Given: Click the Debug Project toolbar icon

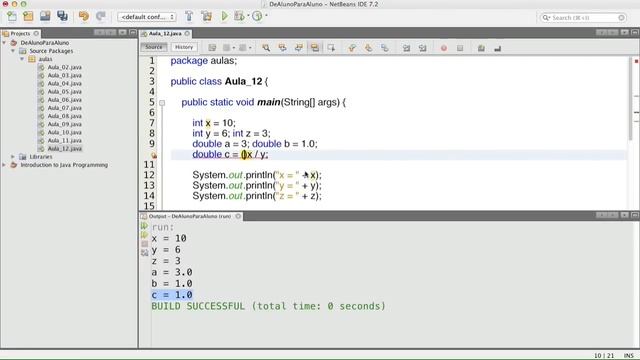Looking at the screenshot, I should 239,16.
